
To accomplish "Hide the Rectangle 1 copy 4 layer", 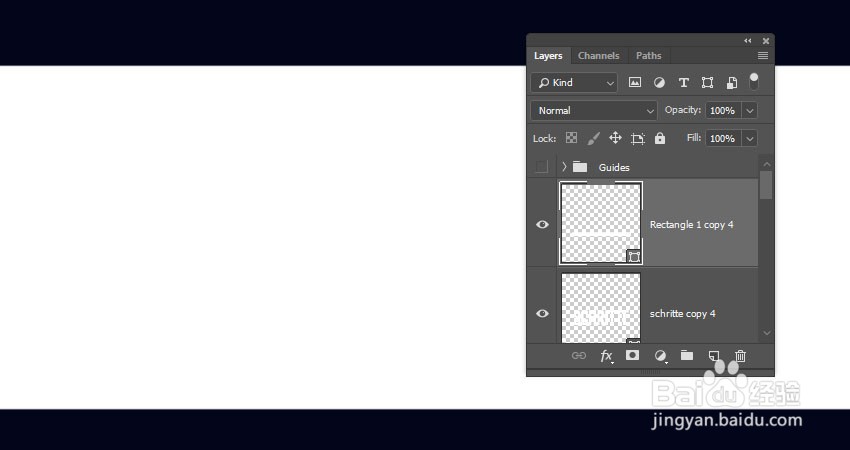I will pyautogui.click(x=542, y=224).
